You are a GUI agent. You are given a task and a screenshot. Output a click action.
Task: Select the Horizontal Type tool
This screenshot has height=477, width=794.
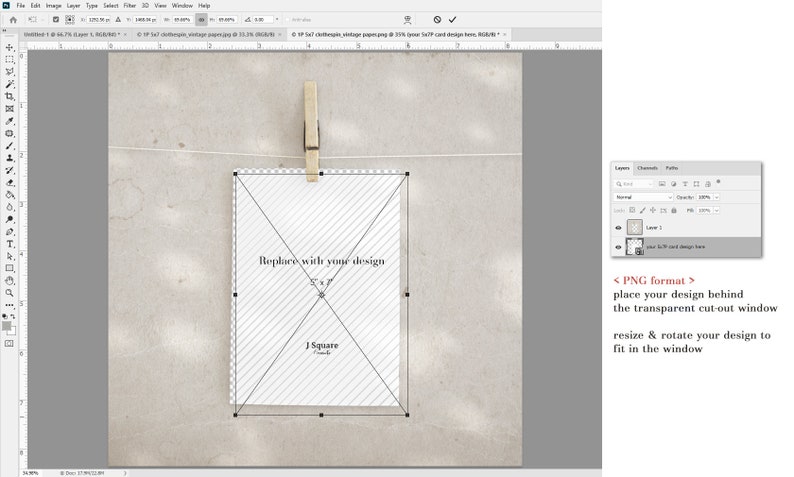(x=10, y=244)
